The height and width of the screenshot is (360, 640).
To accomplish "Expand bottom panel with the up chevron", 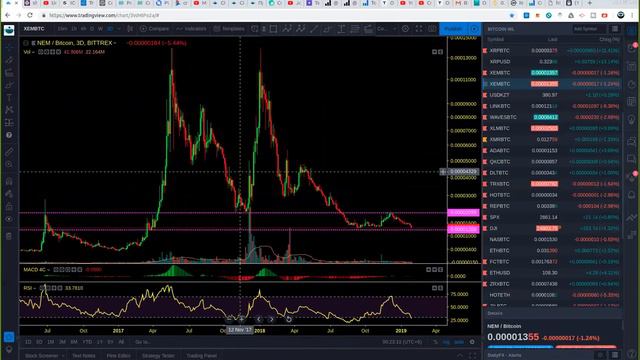I will pyautogui.click(x=460, y=356).
